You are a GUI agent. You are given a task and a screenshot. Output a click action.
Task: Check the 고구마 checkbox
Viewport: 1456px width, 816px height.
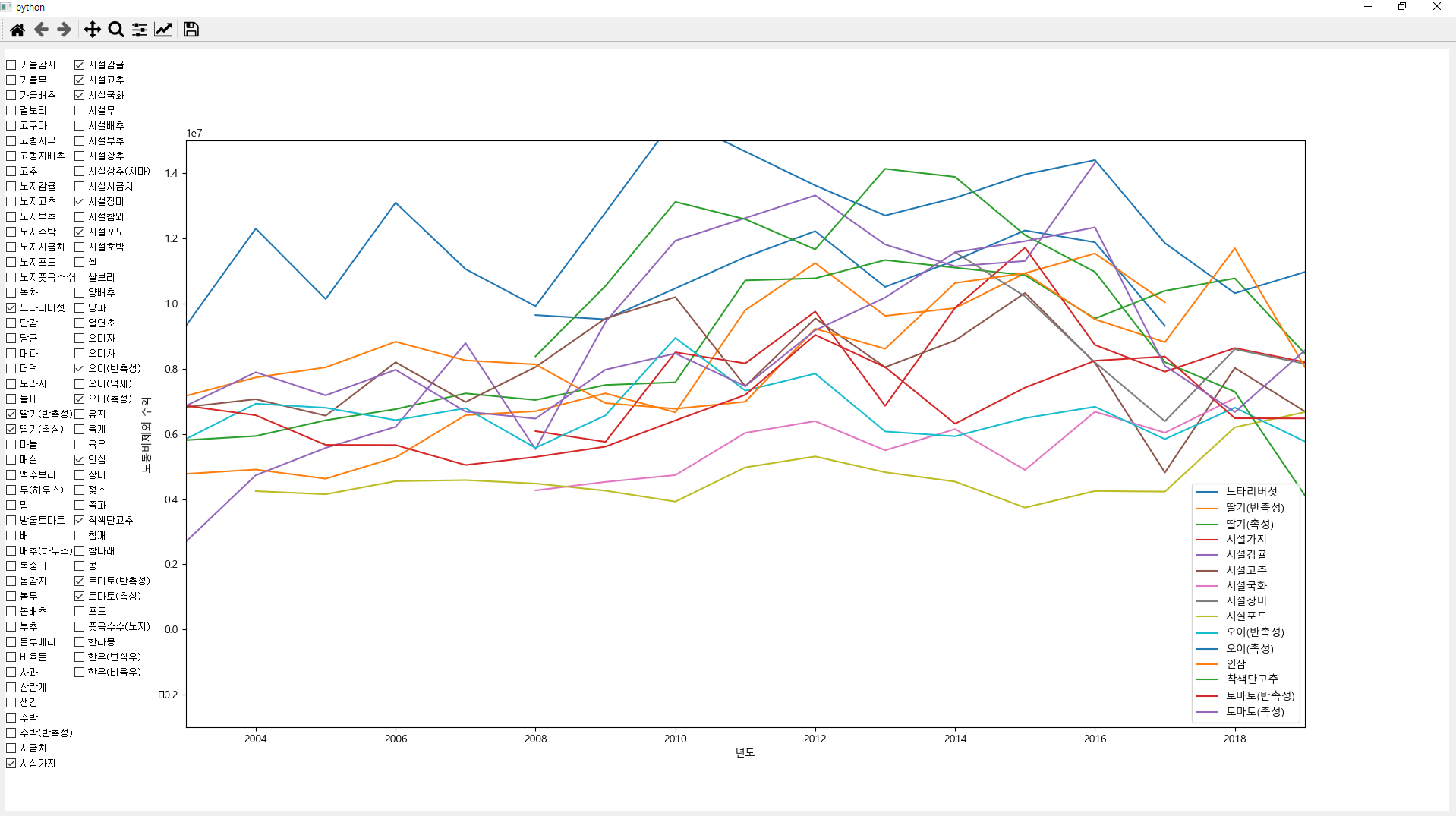(x=11, y=125)
